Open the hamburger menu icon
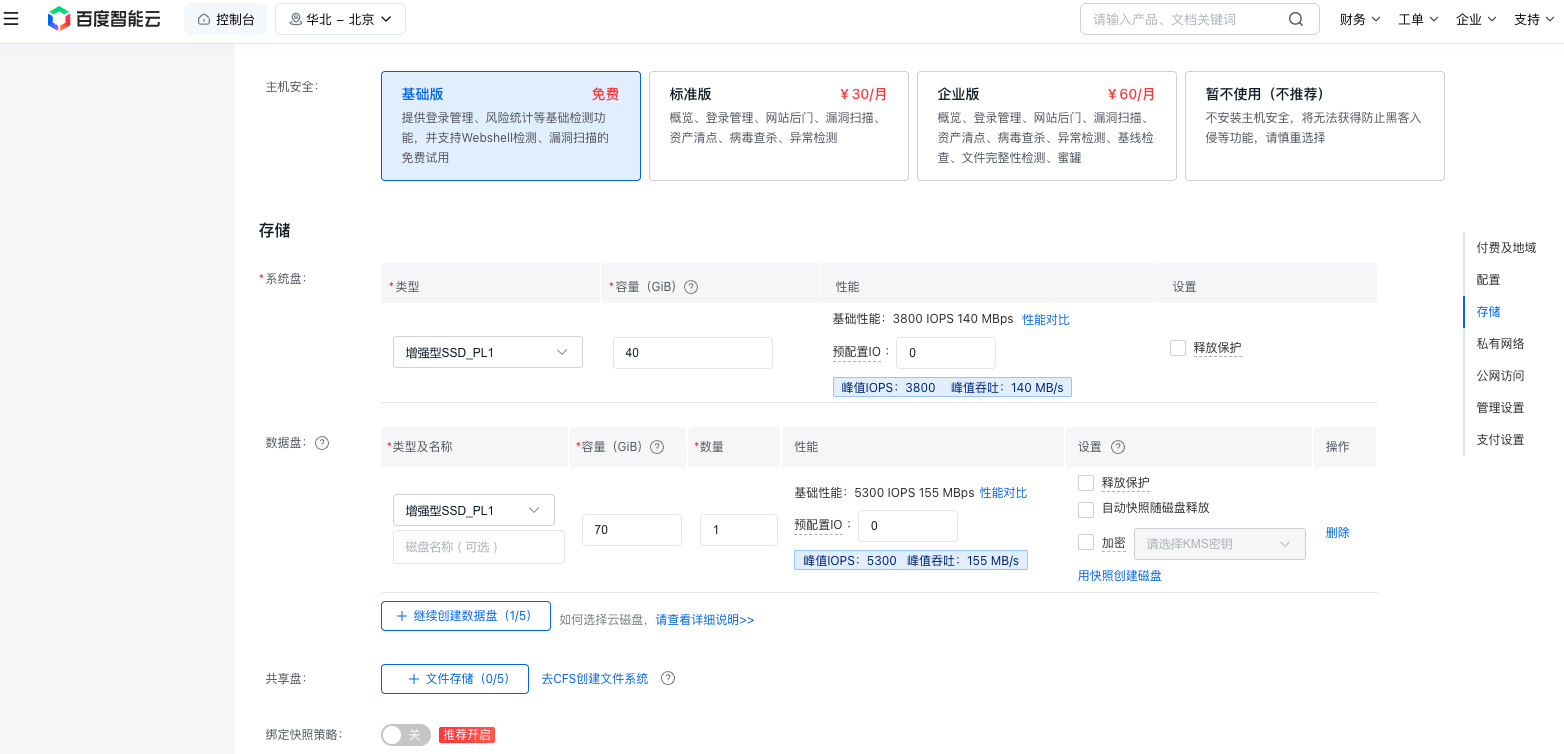Viewport: 1564px width, 754px height. pyautogui.click(x=12, y=19)
